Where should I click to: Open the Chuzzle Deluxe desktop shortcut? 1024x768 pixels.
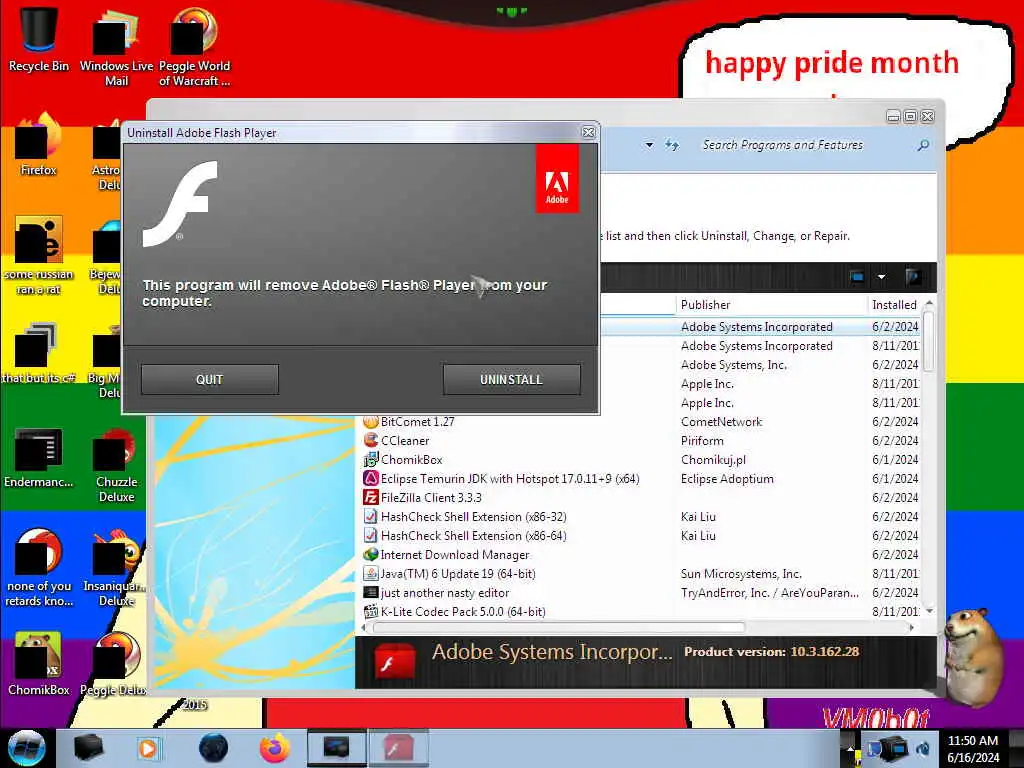[116, 465]
